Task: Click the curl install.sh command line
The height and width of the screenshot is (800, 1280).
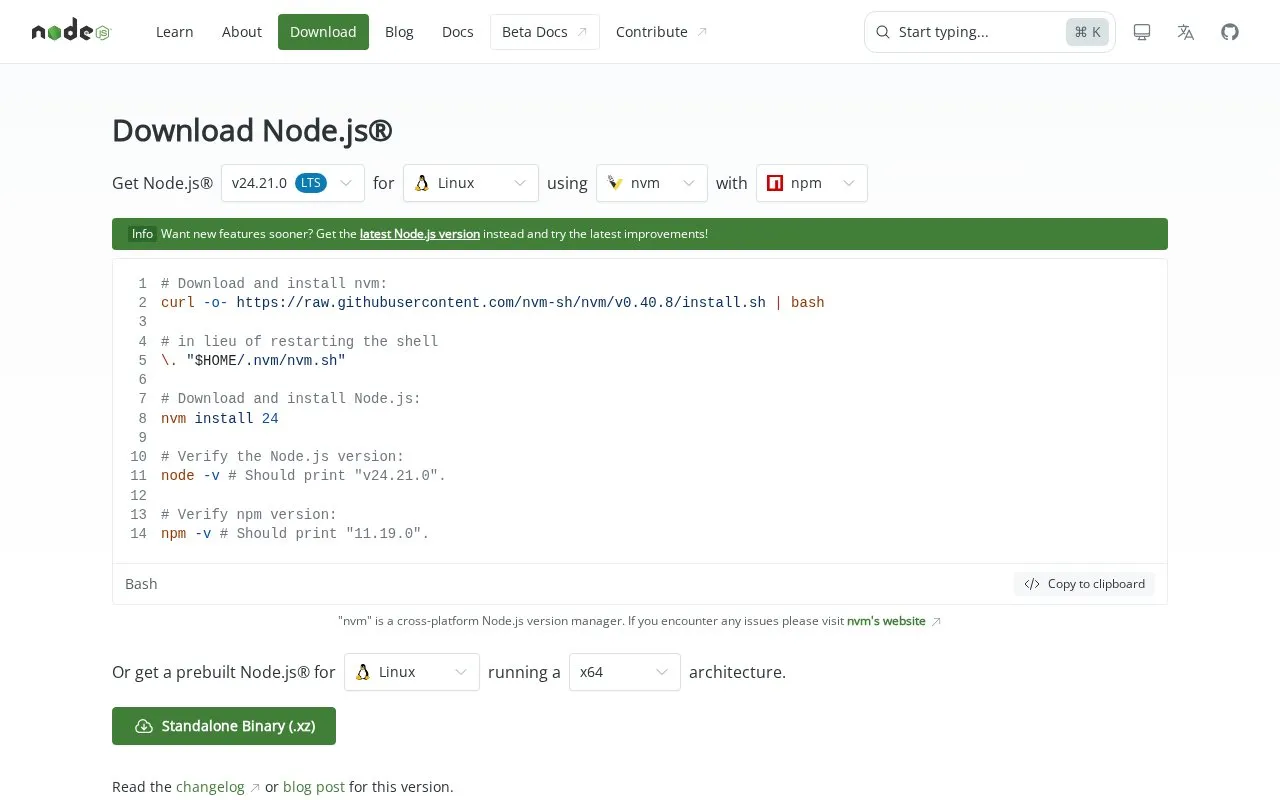Action: [x=493, y=302]
